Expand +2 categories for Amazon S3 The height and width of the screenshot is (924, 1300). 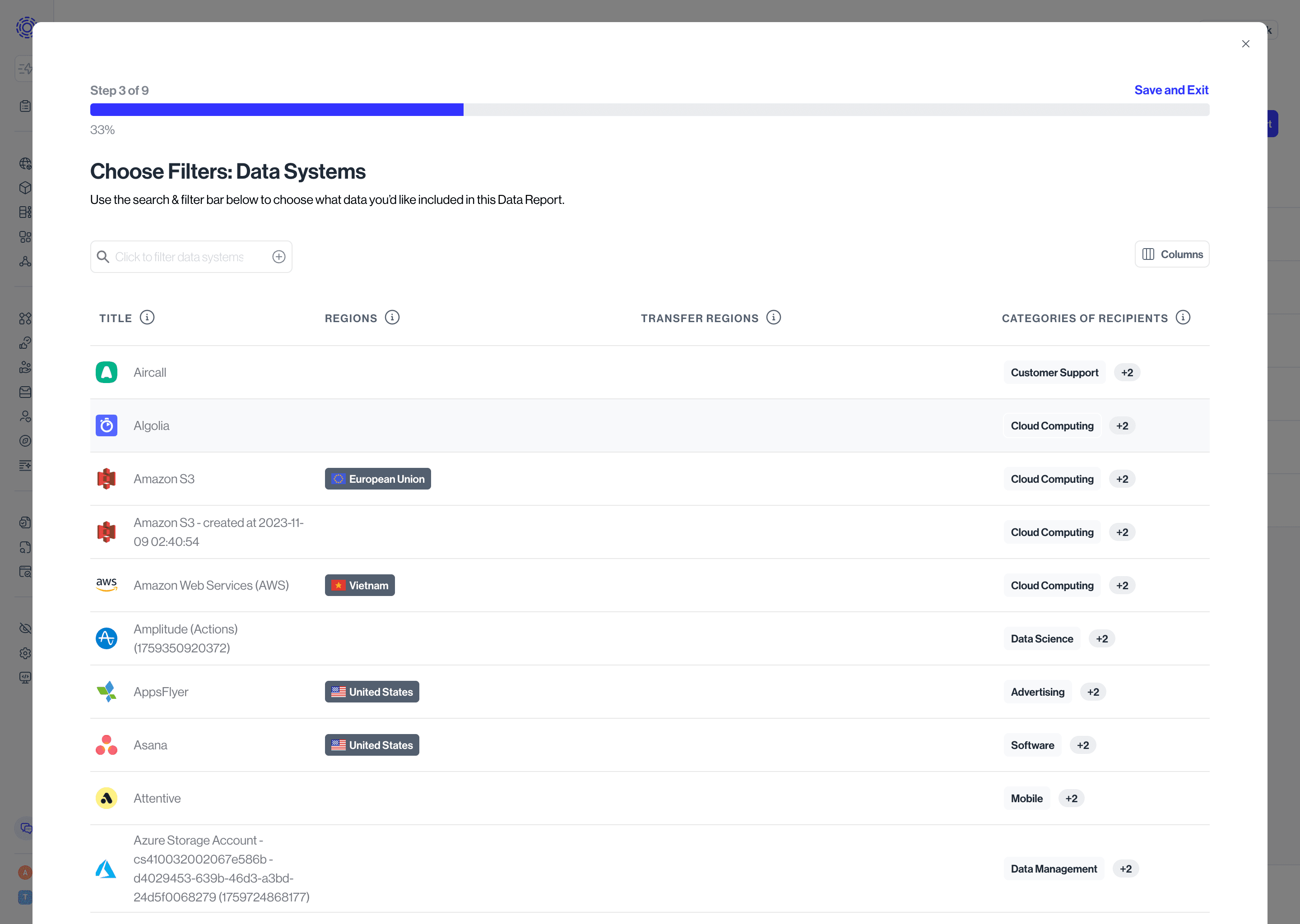pos(1122,479)
